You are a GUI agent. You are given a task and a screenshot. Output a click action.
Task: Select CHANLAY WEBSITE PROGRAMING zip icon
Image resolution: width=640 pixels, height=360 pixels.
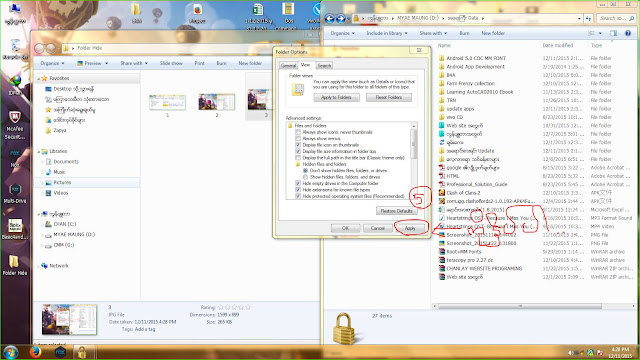[x=441, y=269]
